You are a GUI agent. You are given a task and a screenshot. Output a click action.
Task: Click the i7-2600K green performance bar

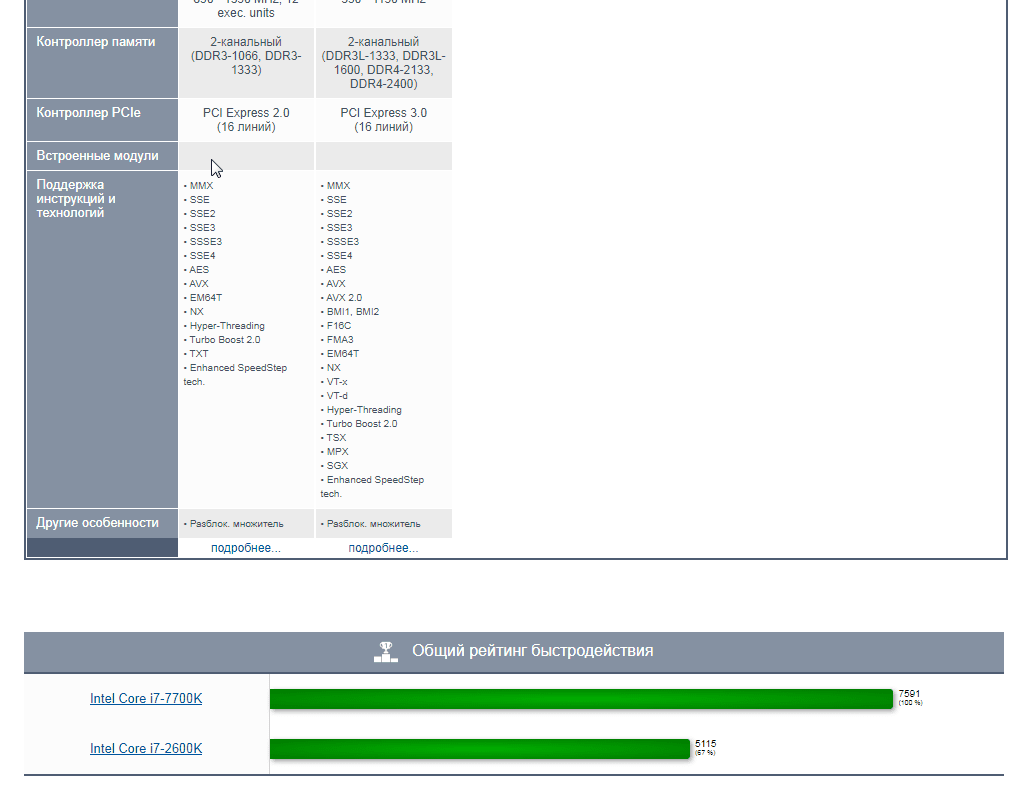click(480, 748)
